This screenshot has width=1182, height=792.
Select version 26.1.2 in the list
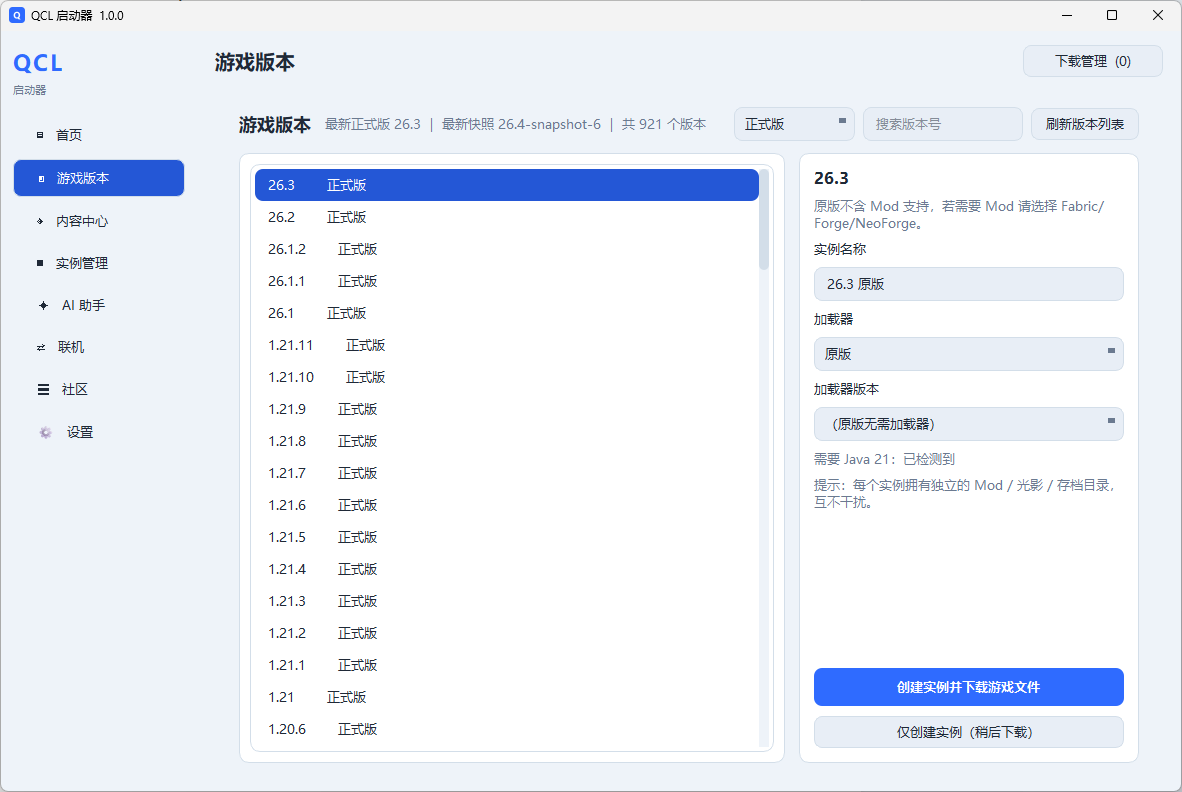(x=507, y=249)
